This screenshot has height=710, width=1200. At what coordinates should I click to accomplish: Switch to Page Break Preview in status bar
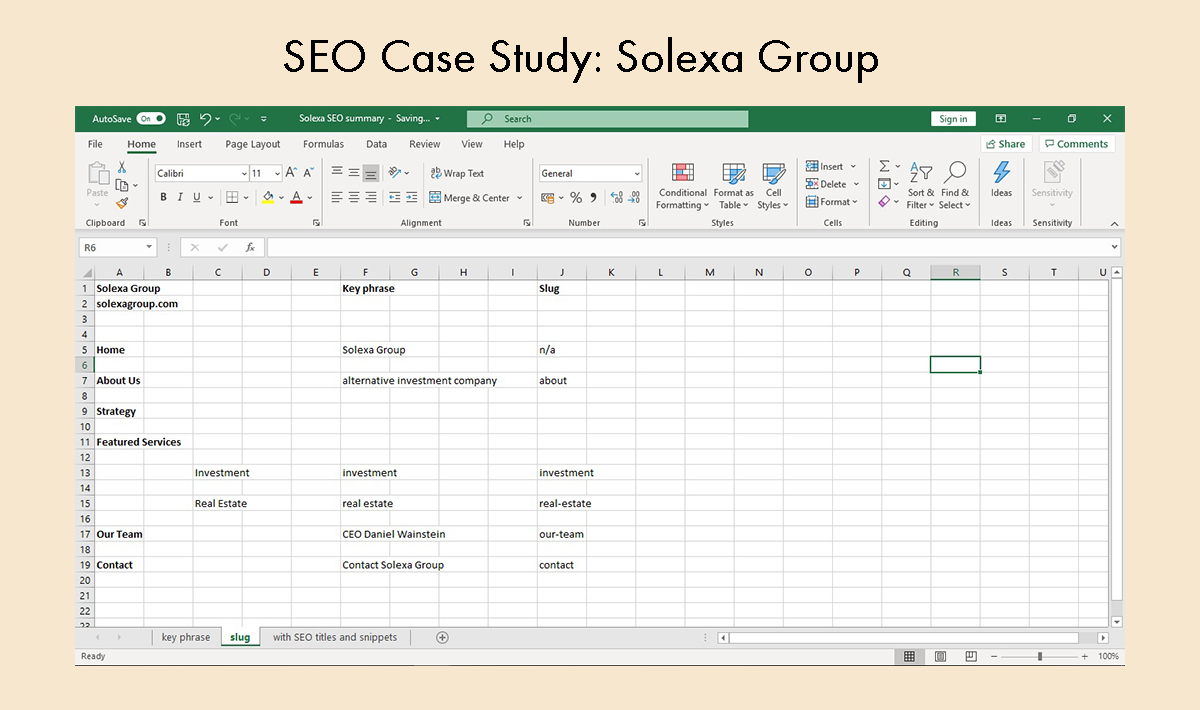click(970, 656)
